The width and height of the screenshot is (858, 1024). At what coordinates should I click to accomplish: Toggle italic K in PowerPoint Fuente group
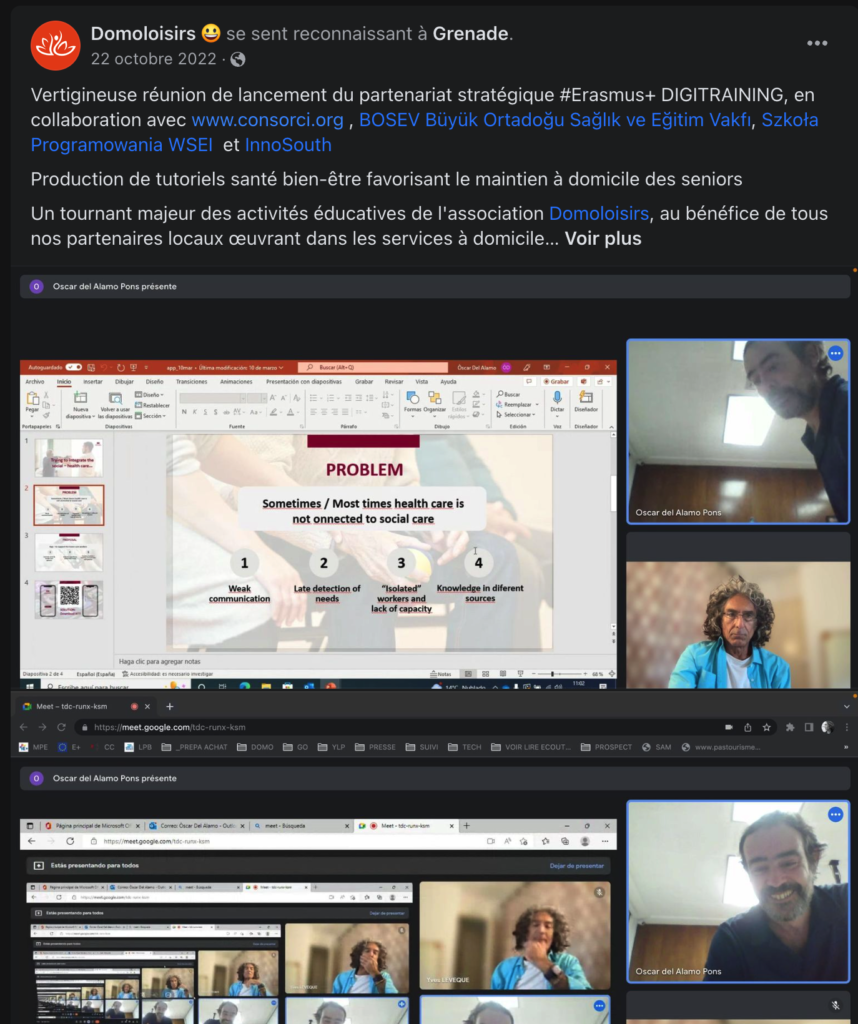point(195,412)
